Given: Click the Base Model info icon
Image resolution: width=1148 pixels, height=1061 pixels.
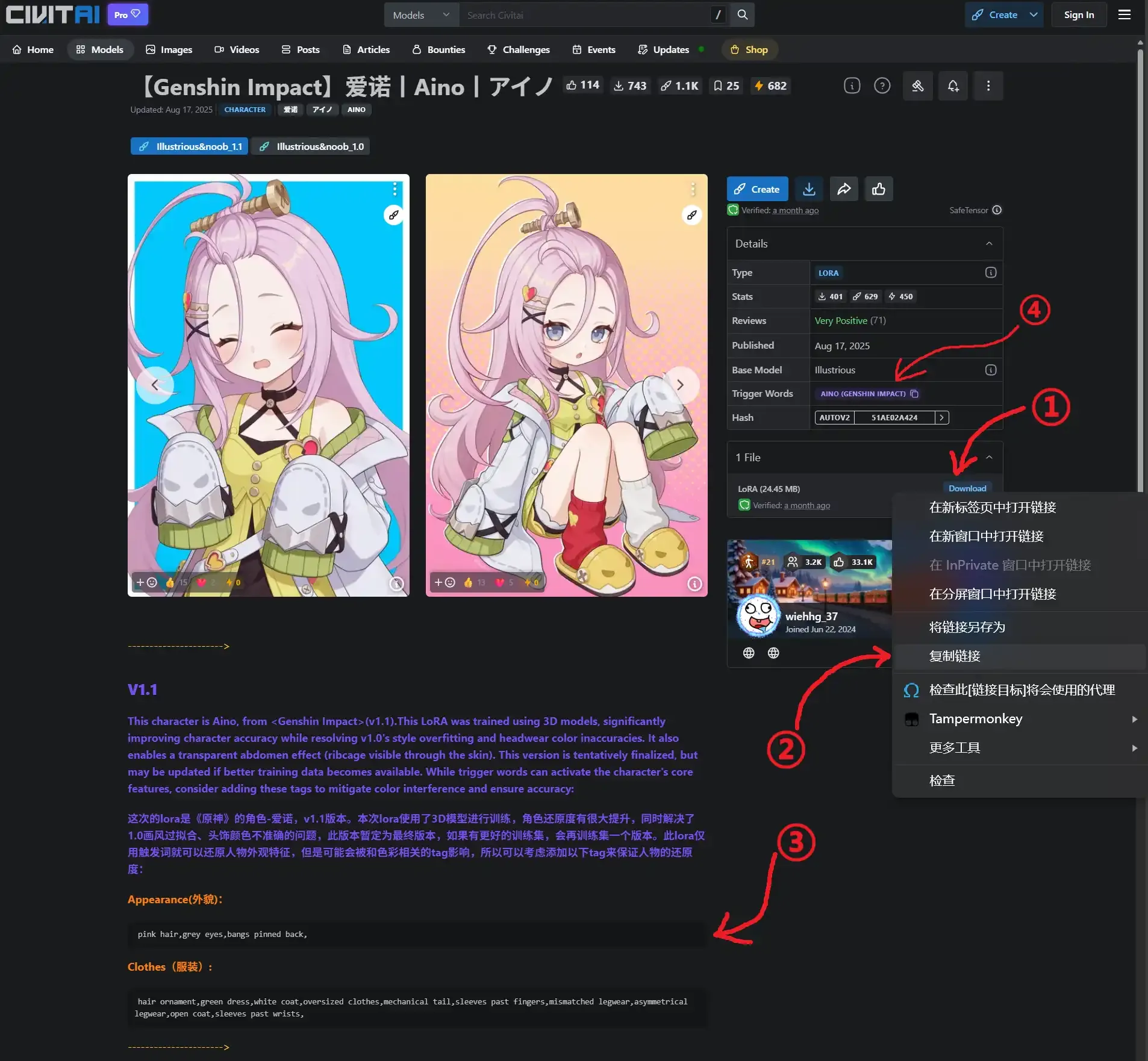Looking at the screenshot, I should tap(990, 370).
